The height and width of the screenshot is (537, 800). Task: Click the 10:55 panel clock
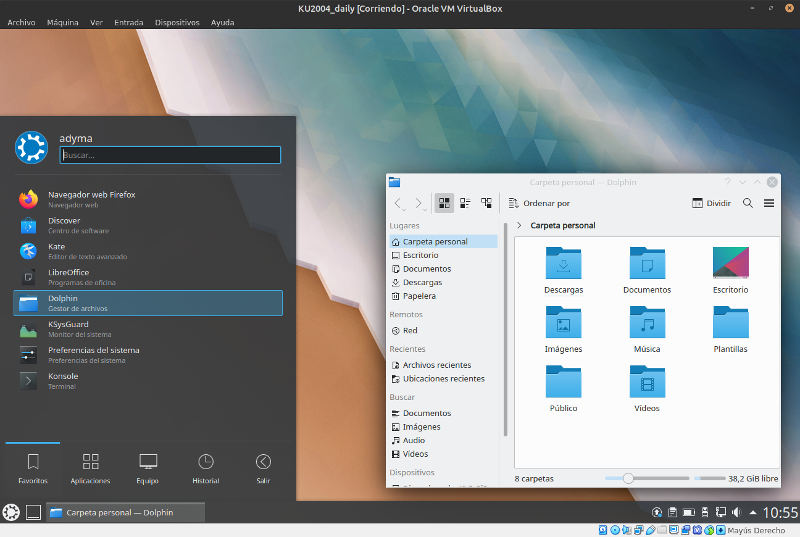[x=780, y=513]
